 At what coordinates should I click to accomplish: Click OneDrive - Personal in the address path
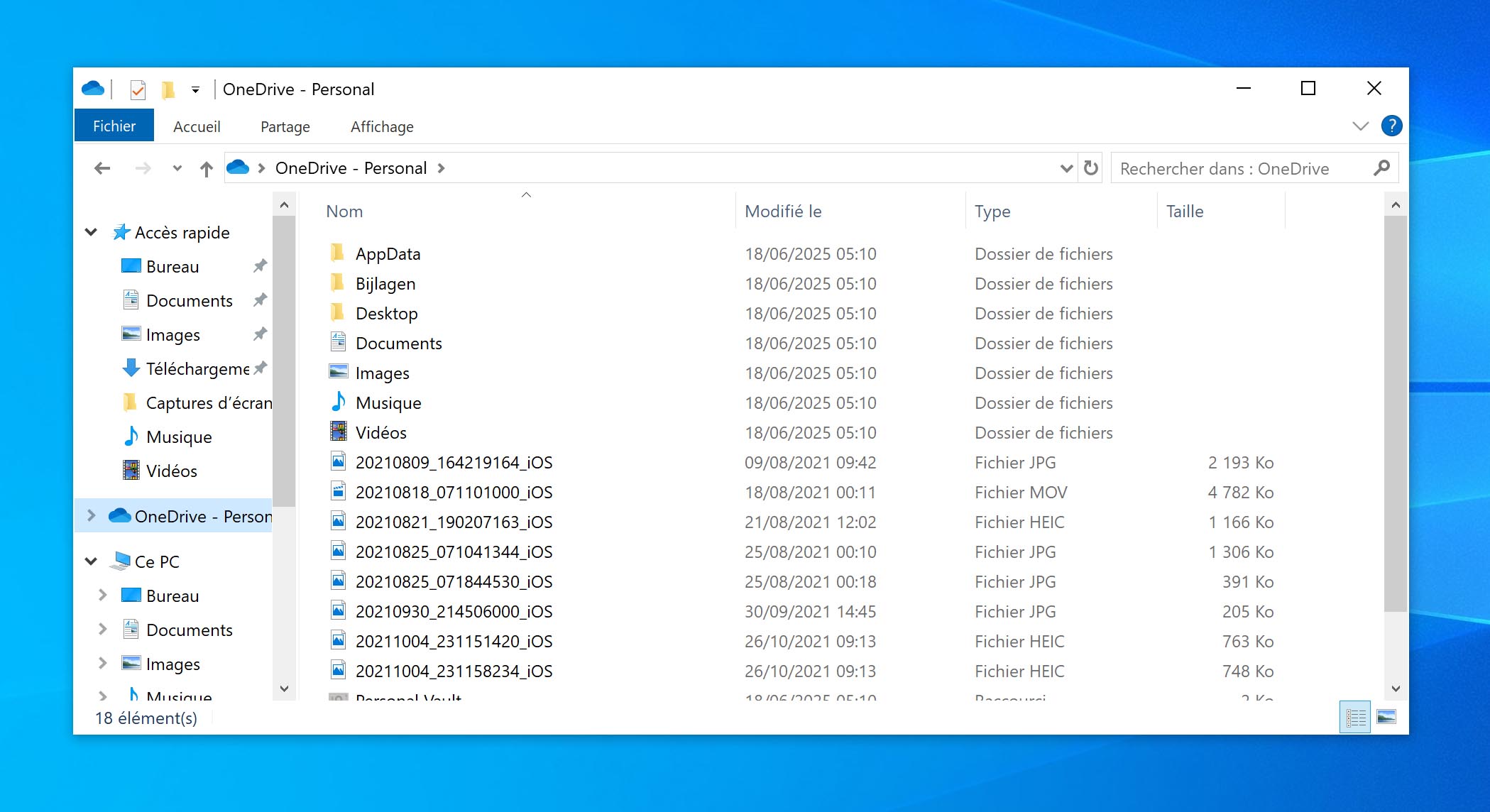351,168
